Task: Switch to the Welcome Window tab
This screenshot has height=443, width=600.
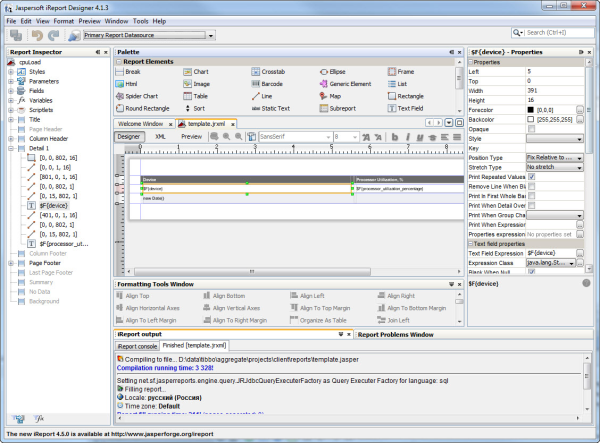Action: click(140, 124)
